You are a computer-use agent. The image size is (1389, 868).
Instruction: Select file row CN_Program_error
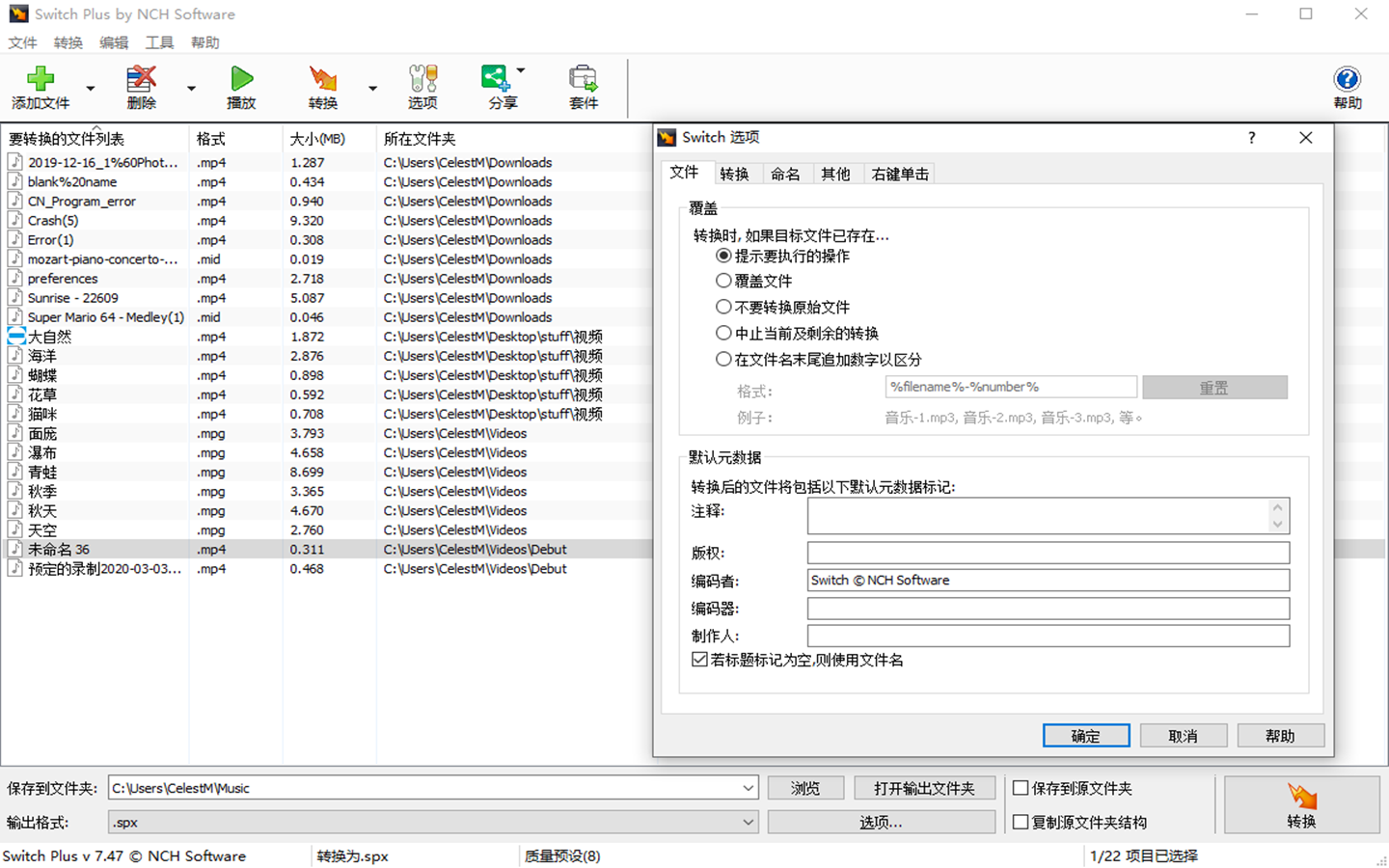pyautogui.click(x=326, y=201)
